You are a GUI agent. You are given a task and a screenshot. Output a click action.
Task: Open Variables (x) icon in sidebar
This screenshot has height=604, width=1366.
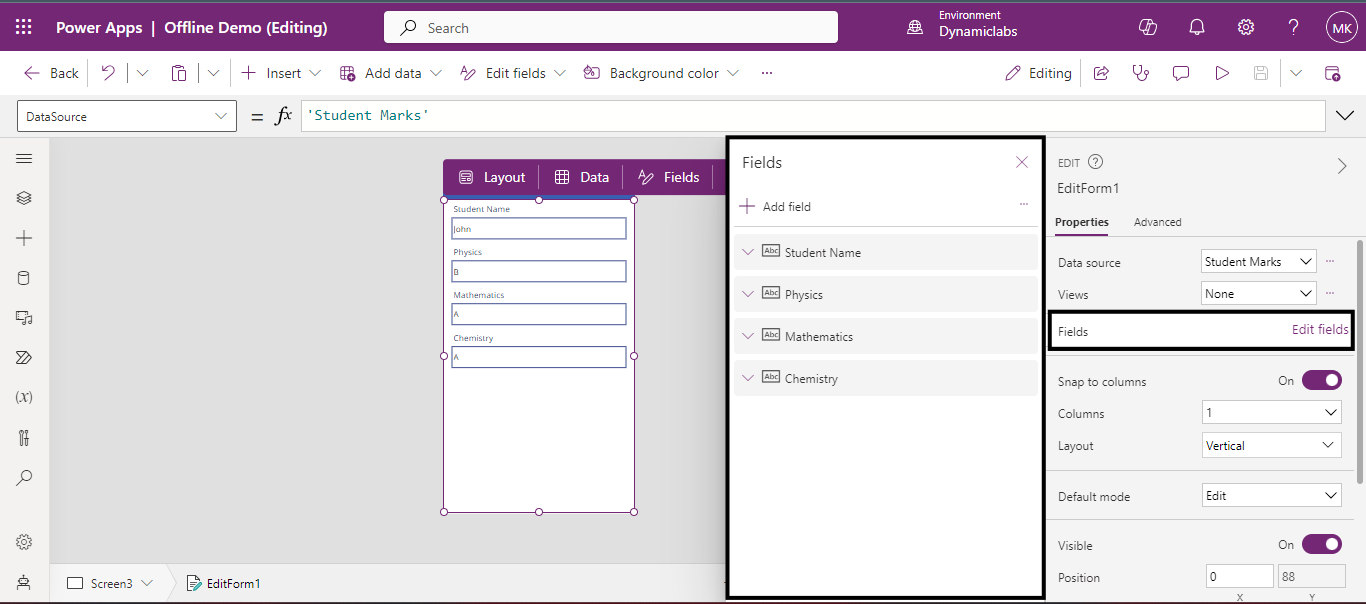coord(24,397)
